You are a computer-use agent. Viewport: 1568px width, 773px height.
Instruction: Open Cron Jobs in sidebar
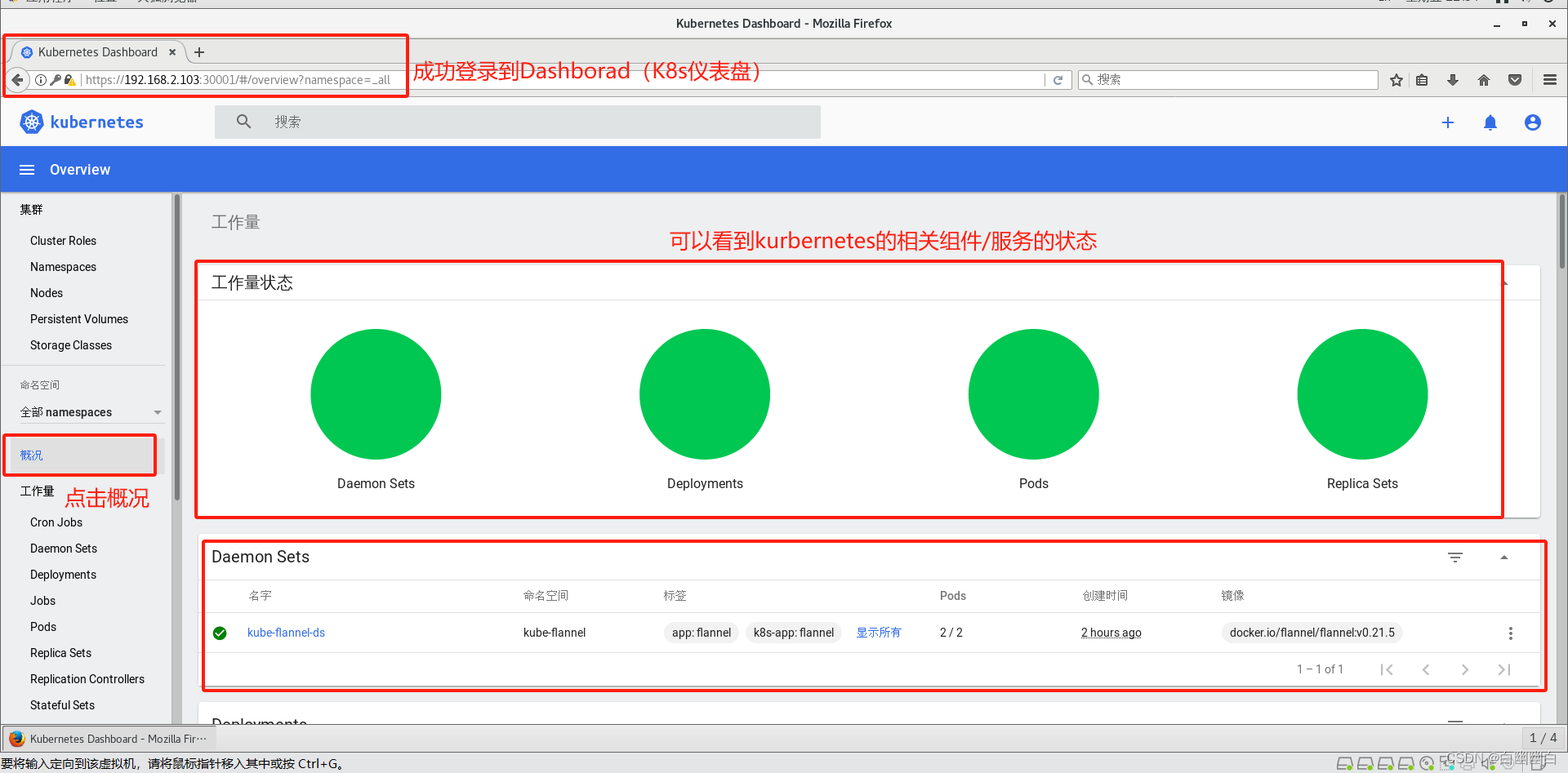(56, 522)
